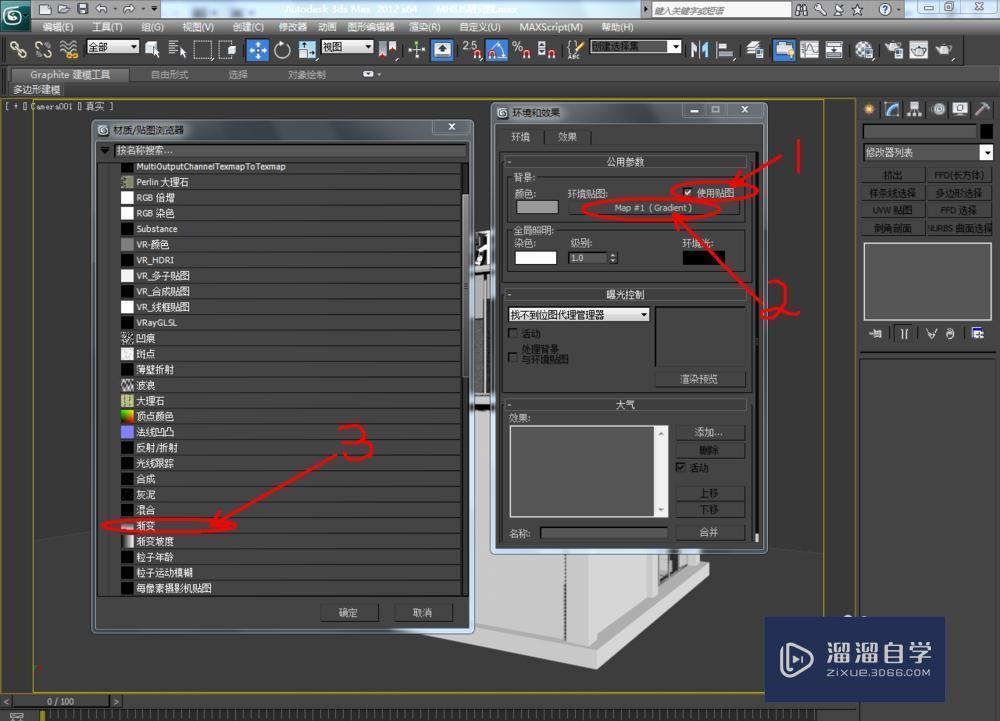Open the exposure control dropdown 找不到位图代理管理器

tap(580, 313)
